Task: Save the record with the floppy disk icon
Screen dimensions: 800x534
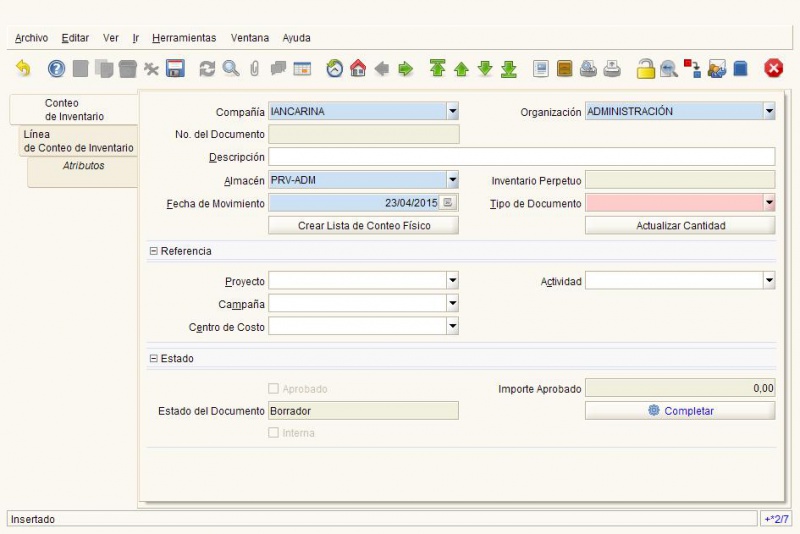Action: (x=175, y=68)
